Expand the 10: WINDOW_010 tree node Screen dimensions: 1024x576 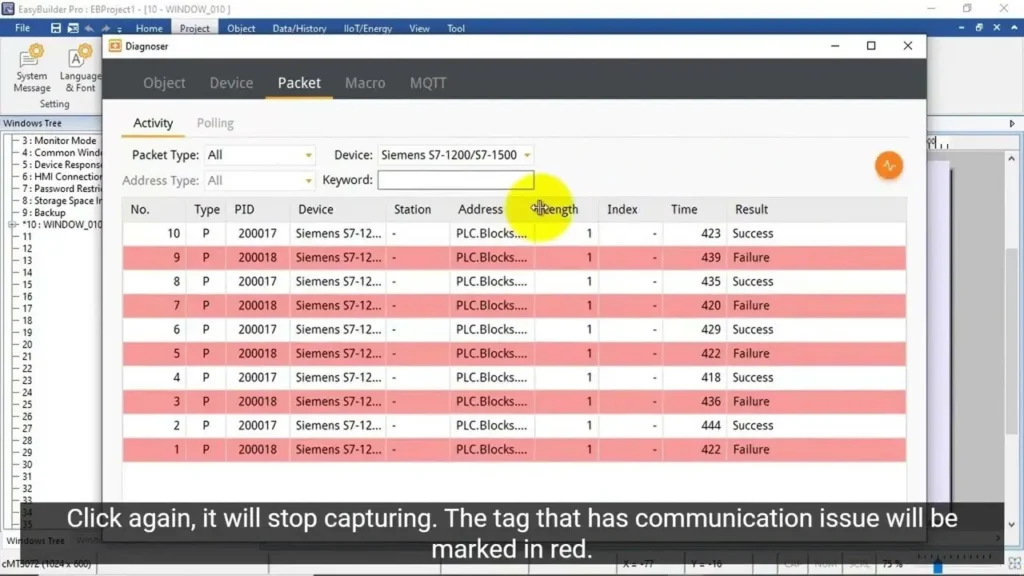tap(12, 225)
